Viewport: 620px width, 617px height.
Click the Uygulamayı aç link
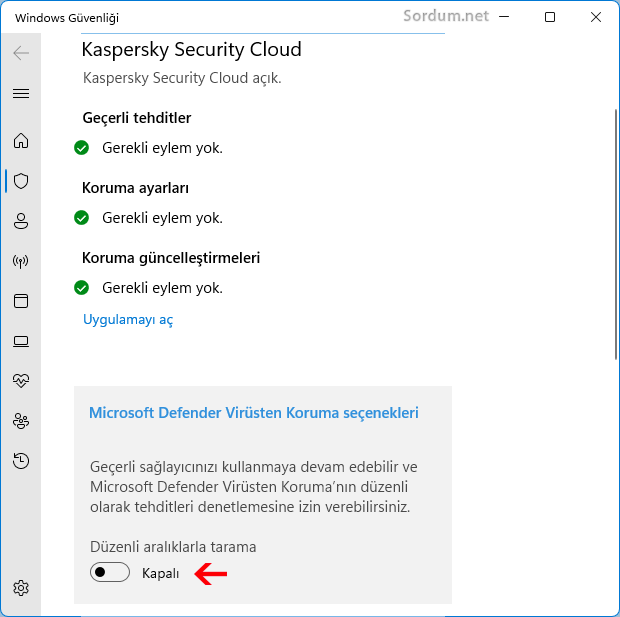click(x=128, y=320)
